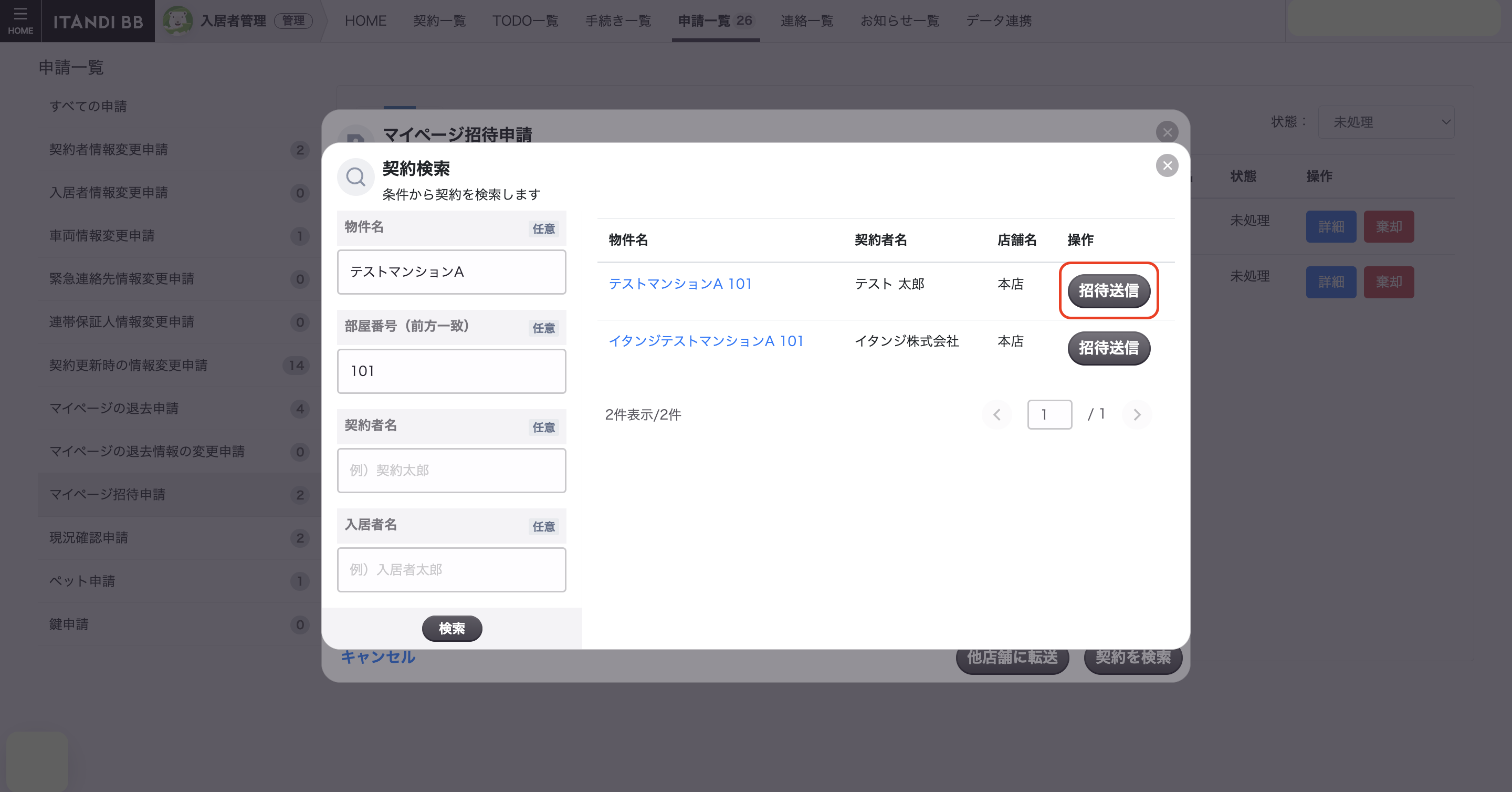The height and width of the screenshot is (792, 1512).
Task: Focus the 入居者名 input field
Action: pos(451,569)
